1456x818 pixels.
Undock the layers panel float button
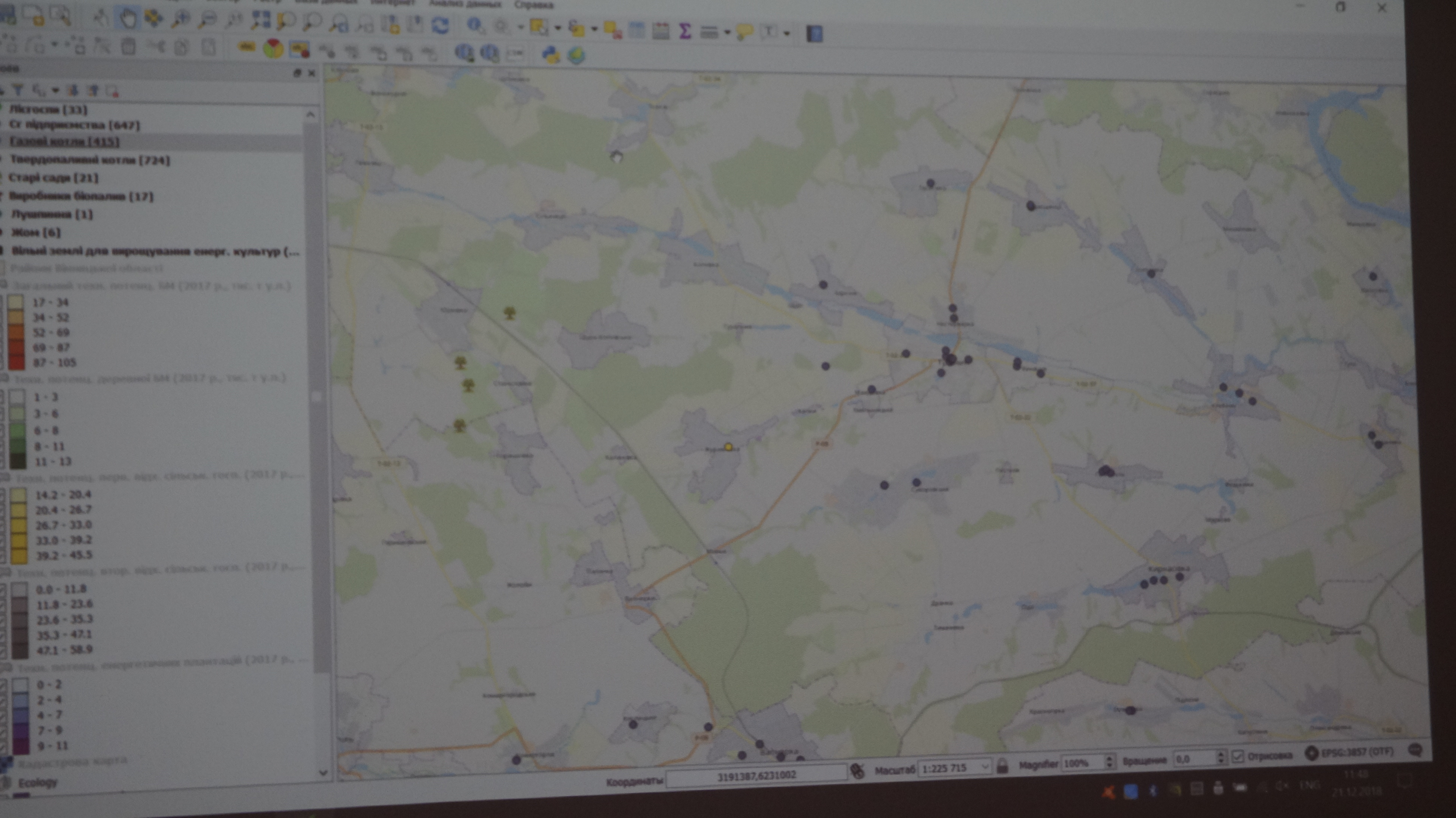coord(297,72)
